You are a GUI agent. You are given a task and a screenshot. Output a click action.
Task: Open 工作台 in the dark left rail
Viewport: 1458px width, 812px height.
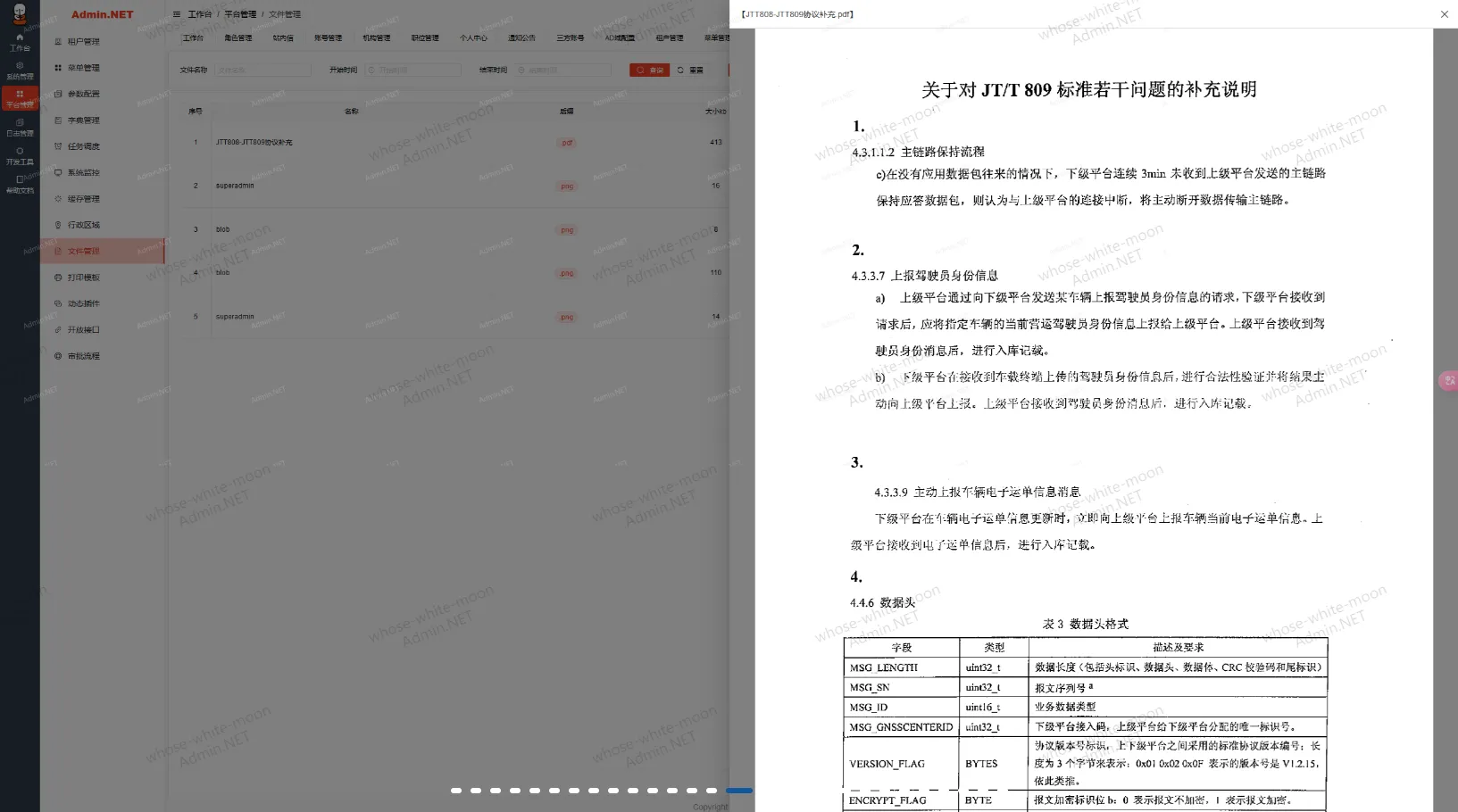20,42
